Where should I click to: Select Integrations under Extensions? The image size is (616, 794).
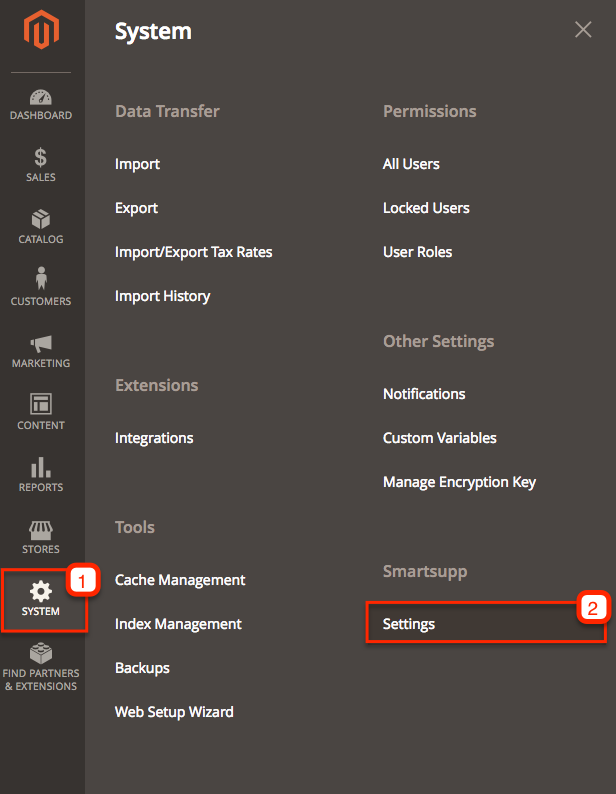point(154,438)
